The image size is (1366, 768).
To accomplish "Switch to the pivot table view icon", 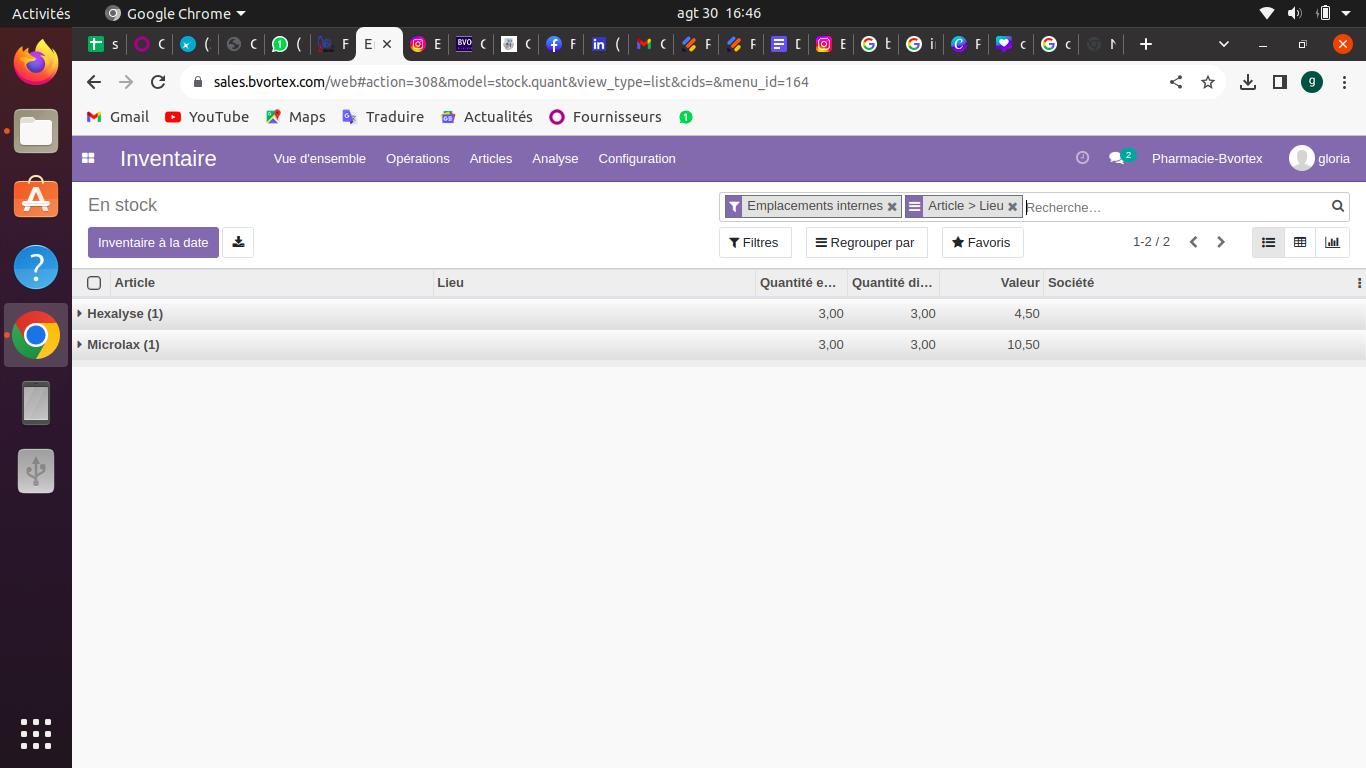I will 1300,242.
